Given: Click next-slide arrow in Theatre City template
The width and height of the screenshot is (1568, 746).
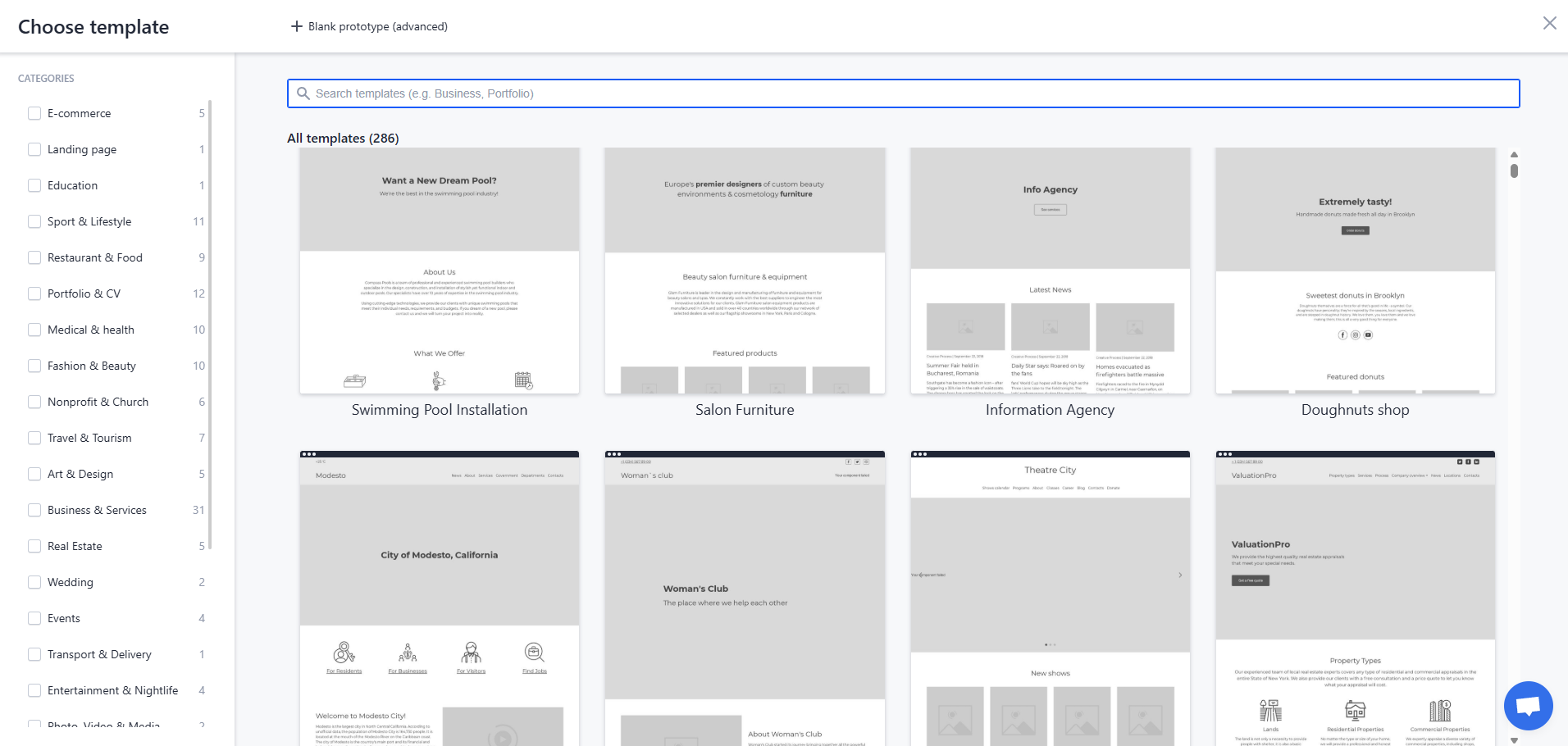Looking at the screenshot, I should tap(1180, 575).
